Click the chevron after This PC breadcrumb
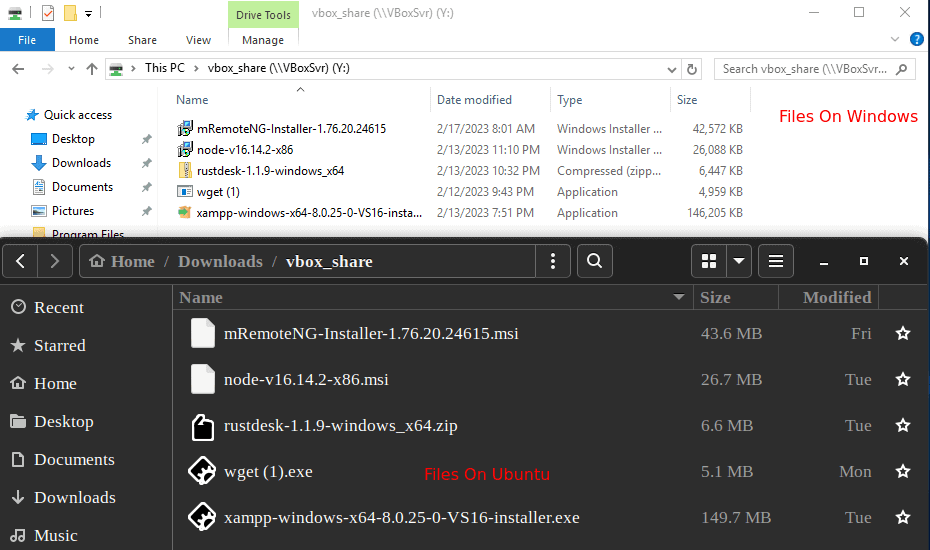This screenshot has width=930, height=550. (196, 69)
